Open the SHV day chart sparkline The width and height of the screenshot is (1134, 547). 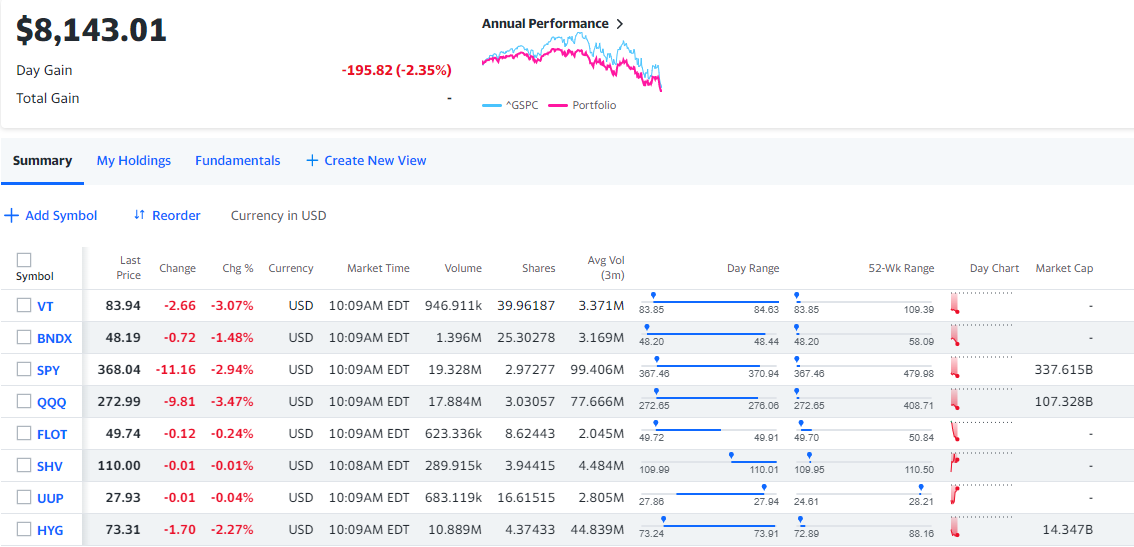click(x=981, y=462)
